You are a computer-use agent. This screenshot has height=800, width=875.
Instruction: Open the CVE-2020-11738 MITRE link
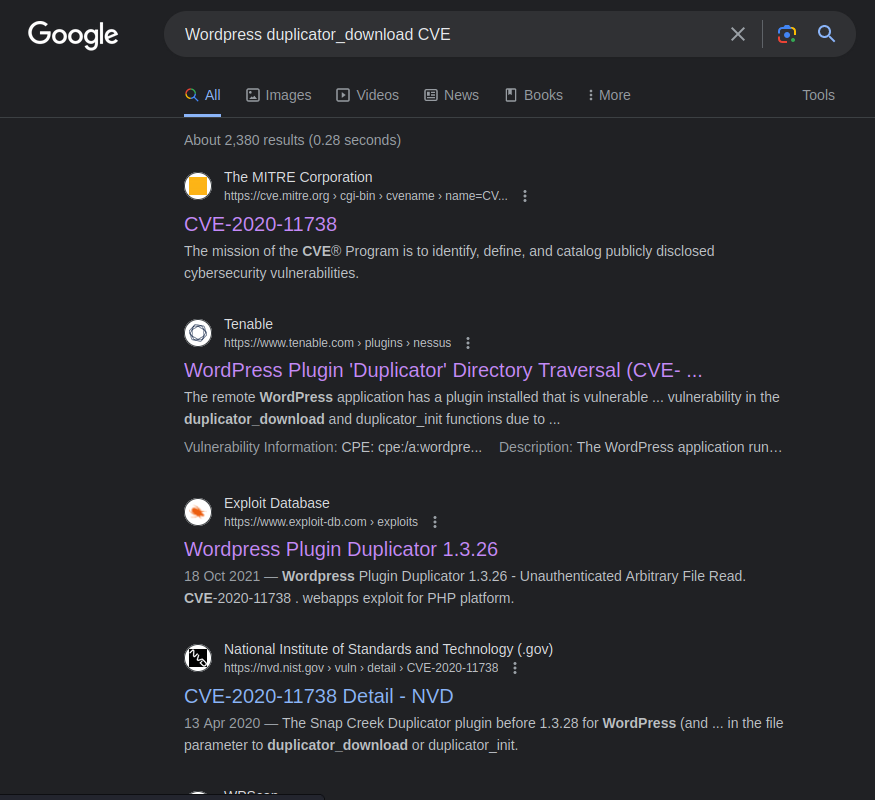tap(261, 224)
